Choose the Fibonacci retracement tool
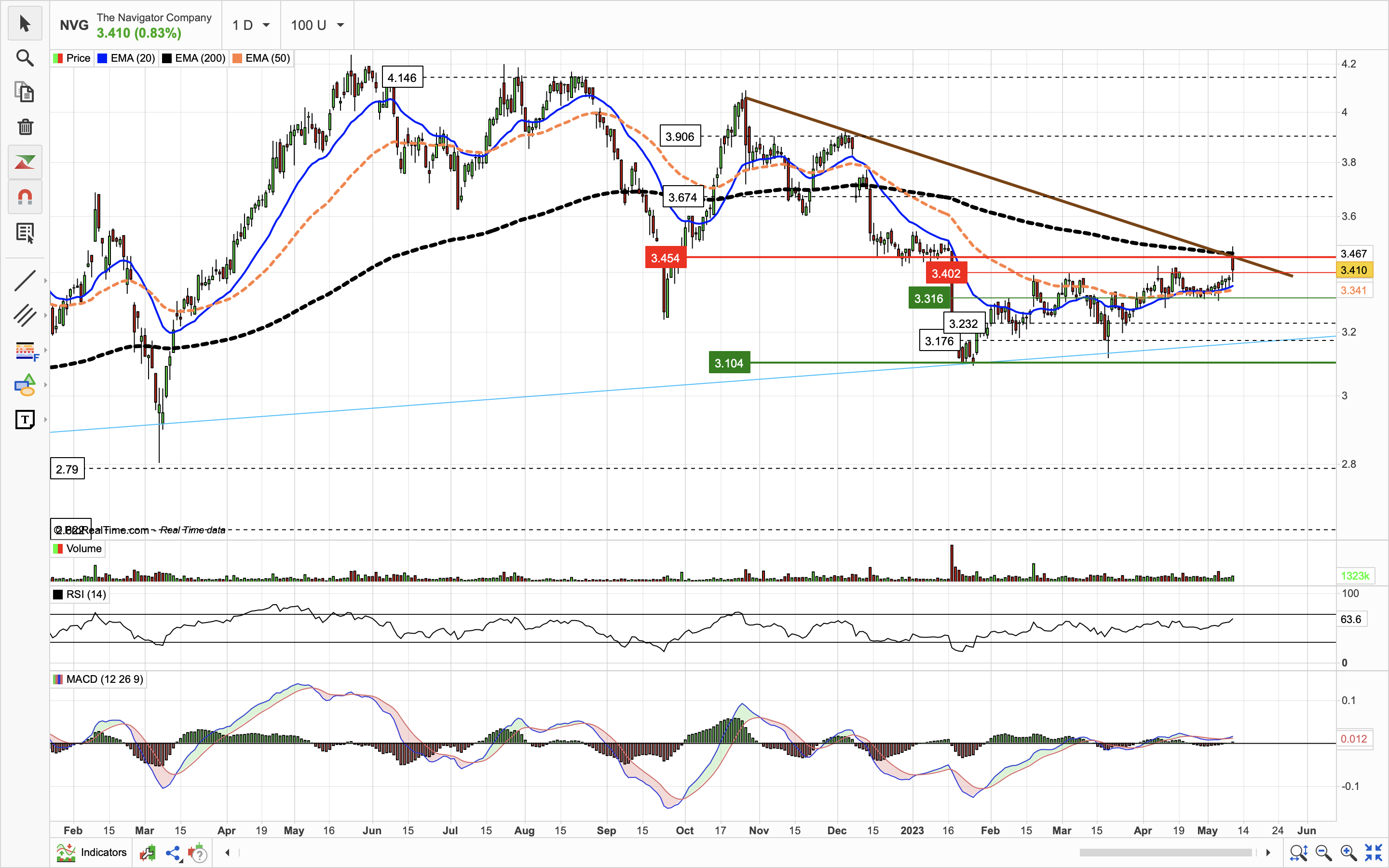Image resolution: width=1389 pixels, height=868 pixels. [25, 350]
